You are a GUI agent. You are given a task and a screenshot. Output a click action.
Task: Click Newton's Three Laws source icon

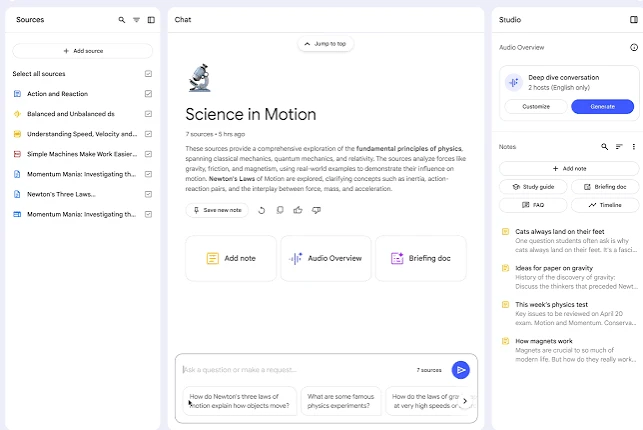(17, 194)
